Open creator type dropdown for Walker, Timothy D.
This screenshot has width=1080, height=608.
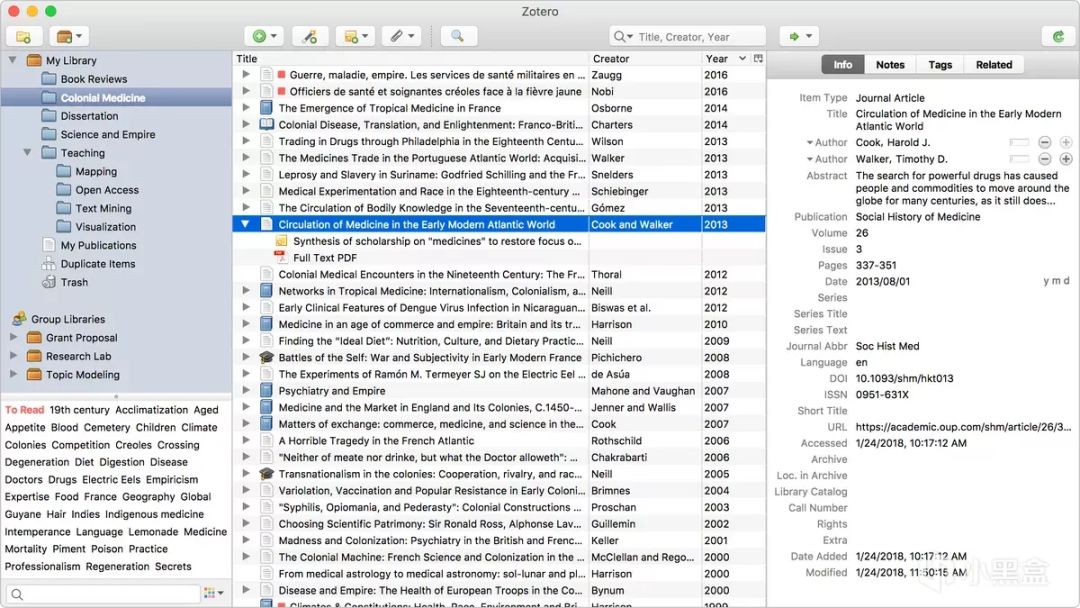(827, 159)
